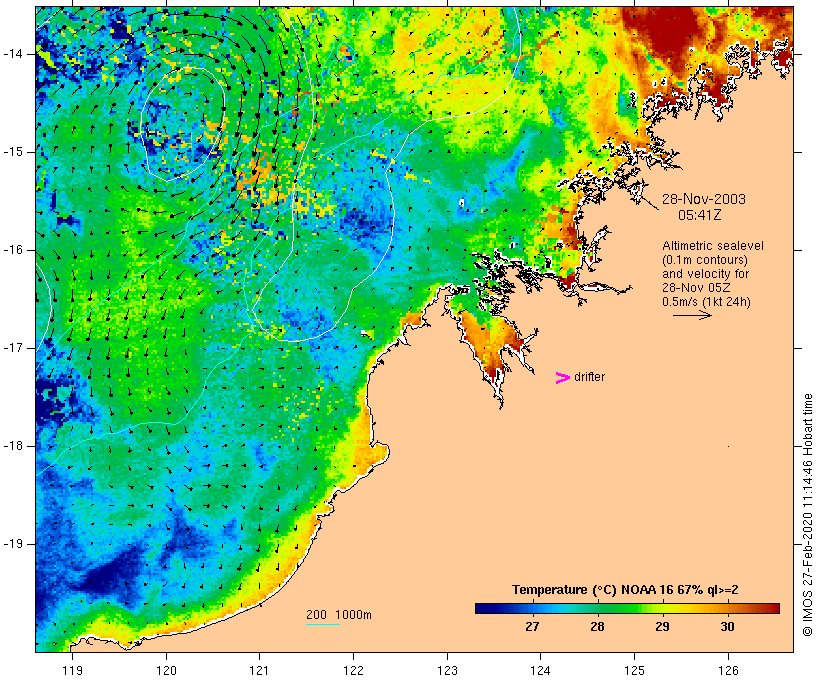
Task: Click the 'Altimetric sealevel' caption text
Action: click(713, 246)
